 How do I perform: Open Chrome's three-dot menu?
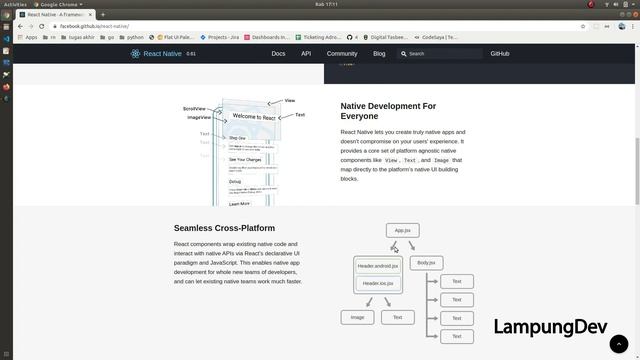tap(633, 26)
